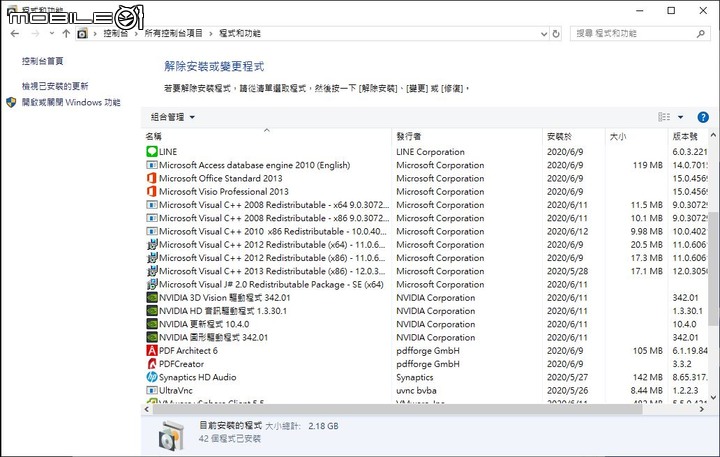The height and width of the screenshot is (457, 720).
Task: Click the PDFCreator icon
Action: point(152,364)
